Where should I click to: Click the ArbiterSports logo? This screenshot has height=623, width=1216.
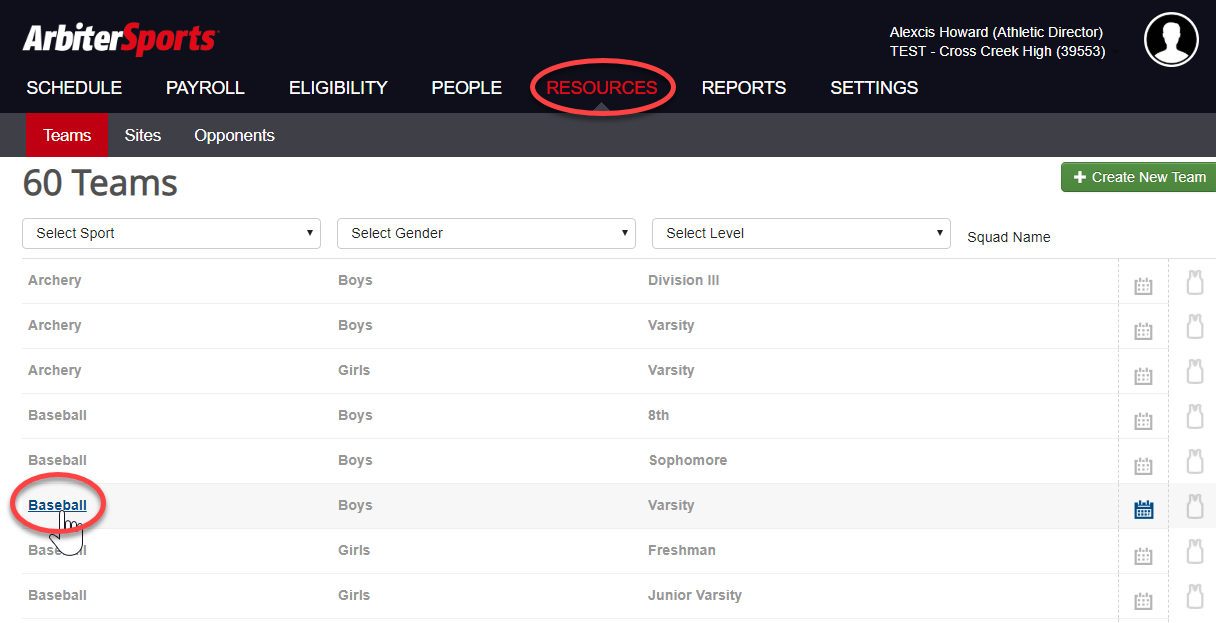(x=120, y=40)
